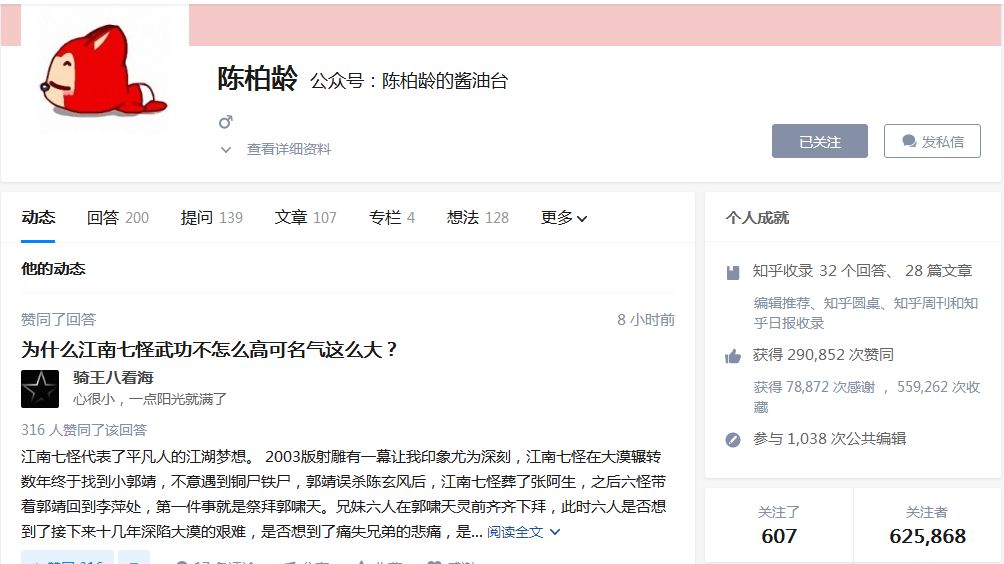Open the 专栏 4 tab

pyautogui.click(x=392, y=218)
